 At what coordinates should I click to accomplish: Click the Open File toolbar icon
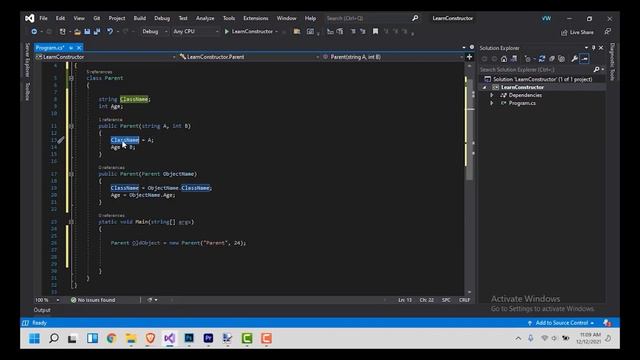pyautogui.click(x=77, y=31)
